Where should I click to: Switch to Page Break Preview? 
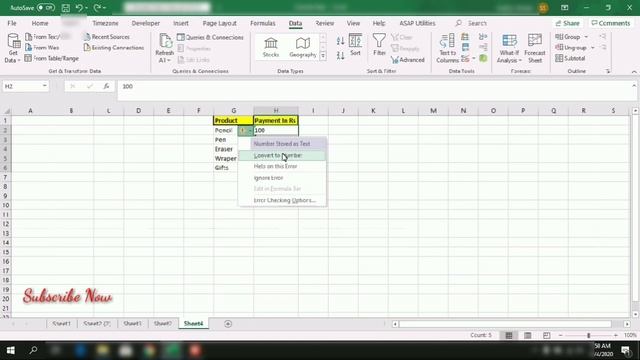546,335
